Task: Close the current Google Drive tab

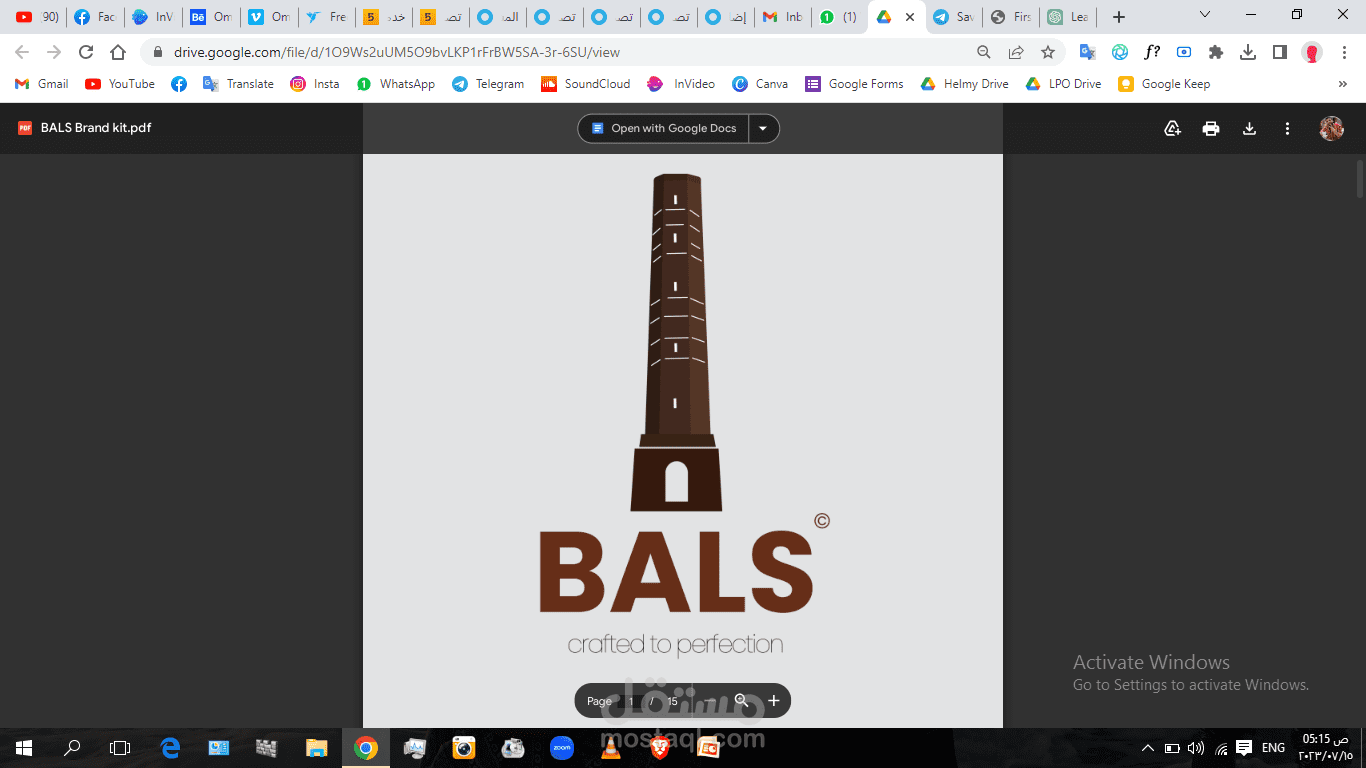Action: pyautogui.click(x=909, y=17)
